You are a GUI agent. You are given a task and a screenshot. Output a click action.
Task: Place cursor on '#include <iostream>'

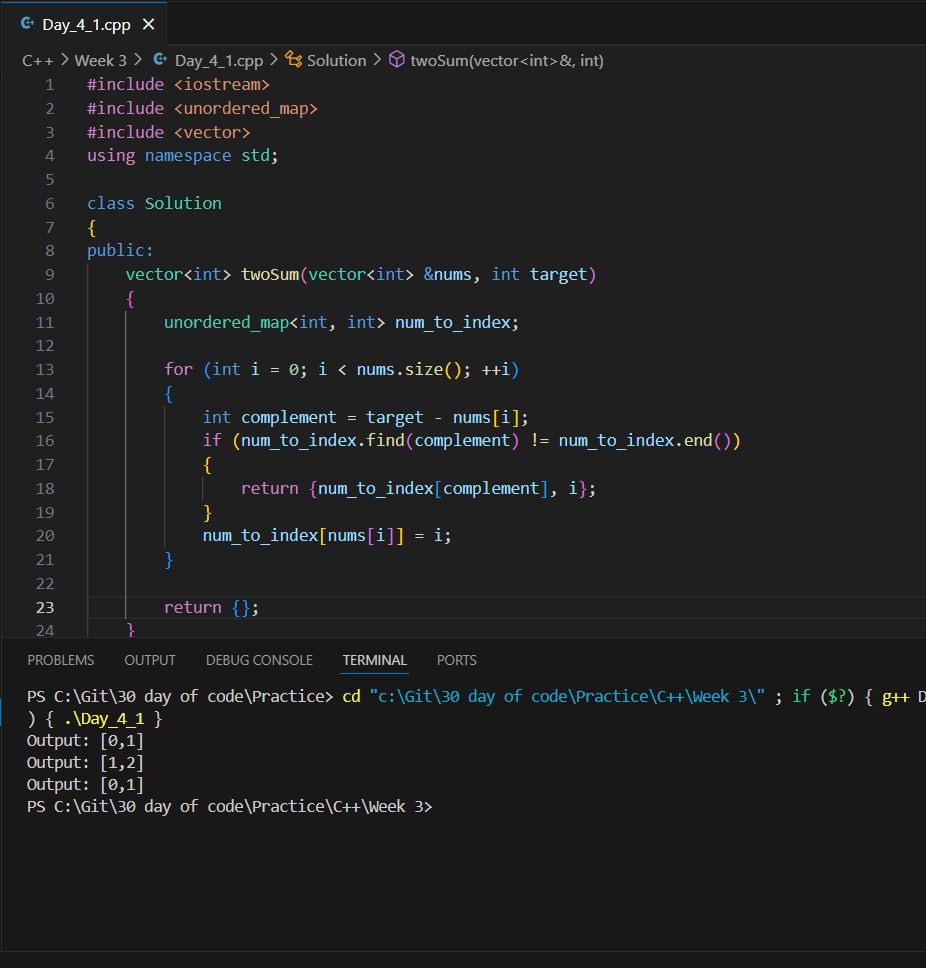pos(178,85)
